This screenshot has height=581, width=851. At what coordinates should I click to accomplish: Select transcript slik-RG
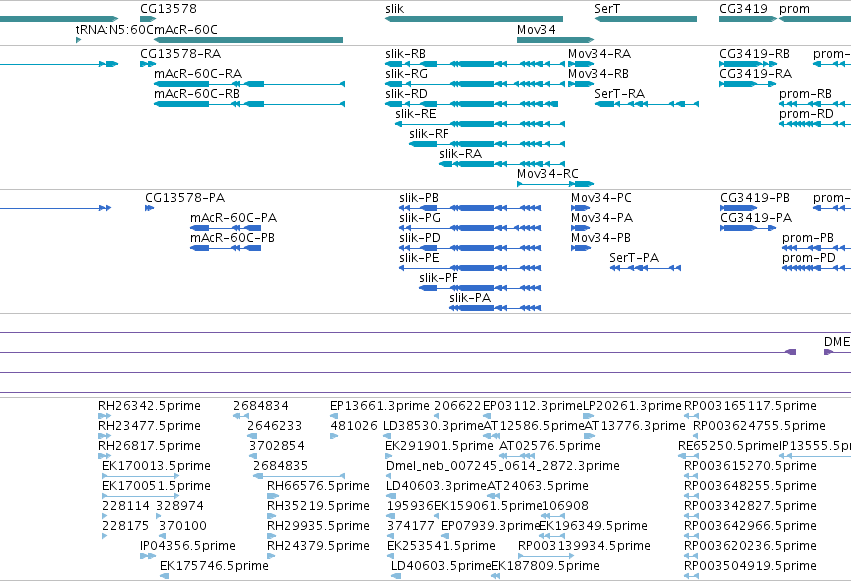(475, 84)
